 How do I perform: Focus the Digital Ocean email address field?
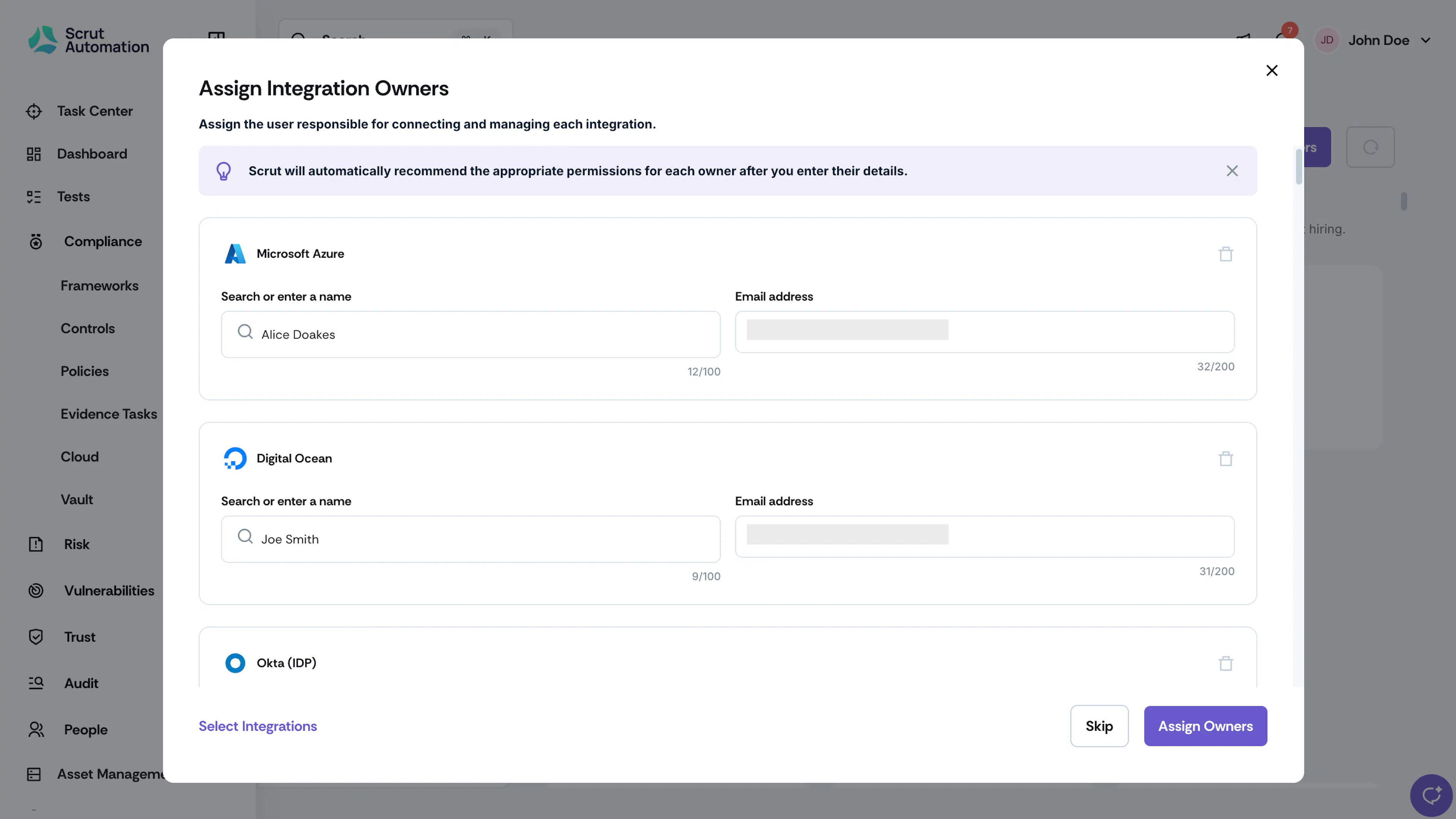click(x=985, y=536)
